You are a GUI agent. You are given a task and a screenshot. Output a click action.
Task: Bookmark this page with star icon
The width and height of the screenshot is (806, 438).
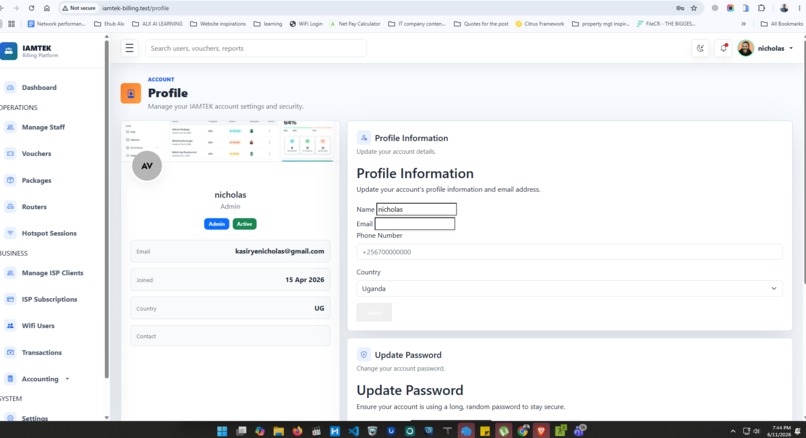694,8
